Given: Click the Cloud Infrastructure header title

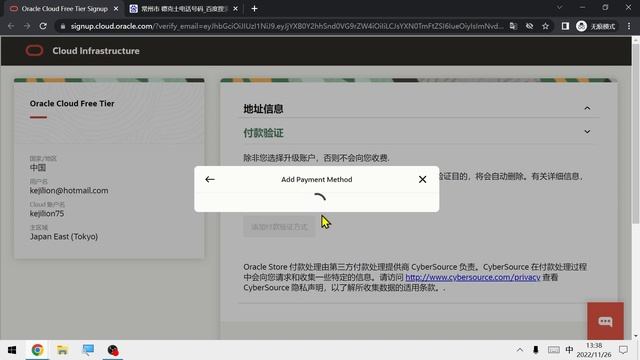Looking at the screenshot, I should 96,51.
